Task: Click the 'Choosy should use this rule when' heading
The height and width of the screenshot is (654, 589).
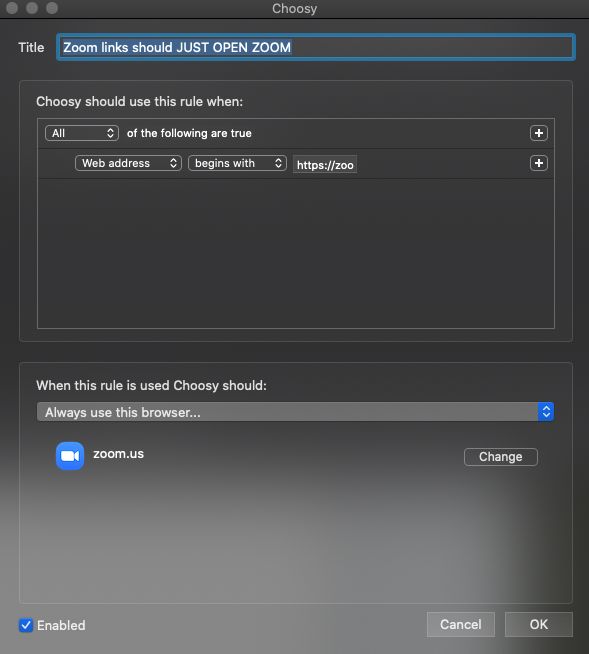Action: coord(139,101)
